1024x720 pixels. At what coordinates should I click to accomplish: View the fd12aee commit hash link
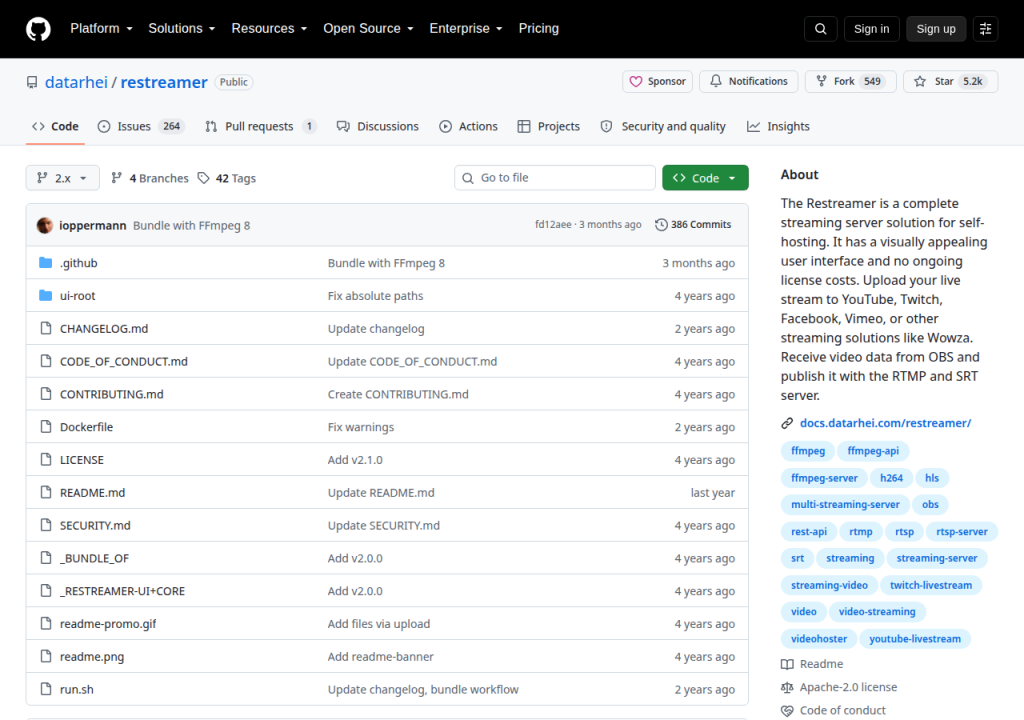point(552,225)
